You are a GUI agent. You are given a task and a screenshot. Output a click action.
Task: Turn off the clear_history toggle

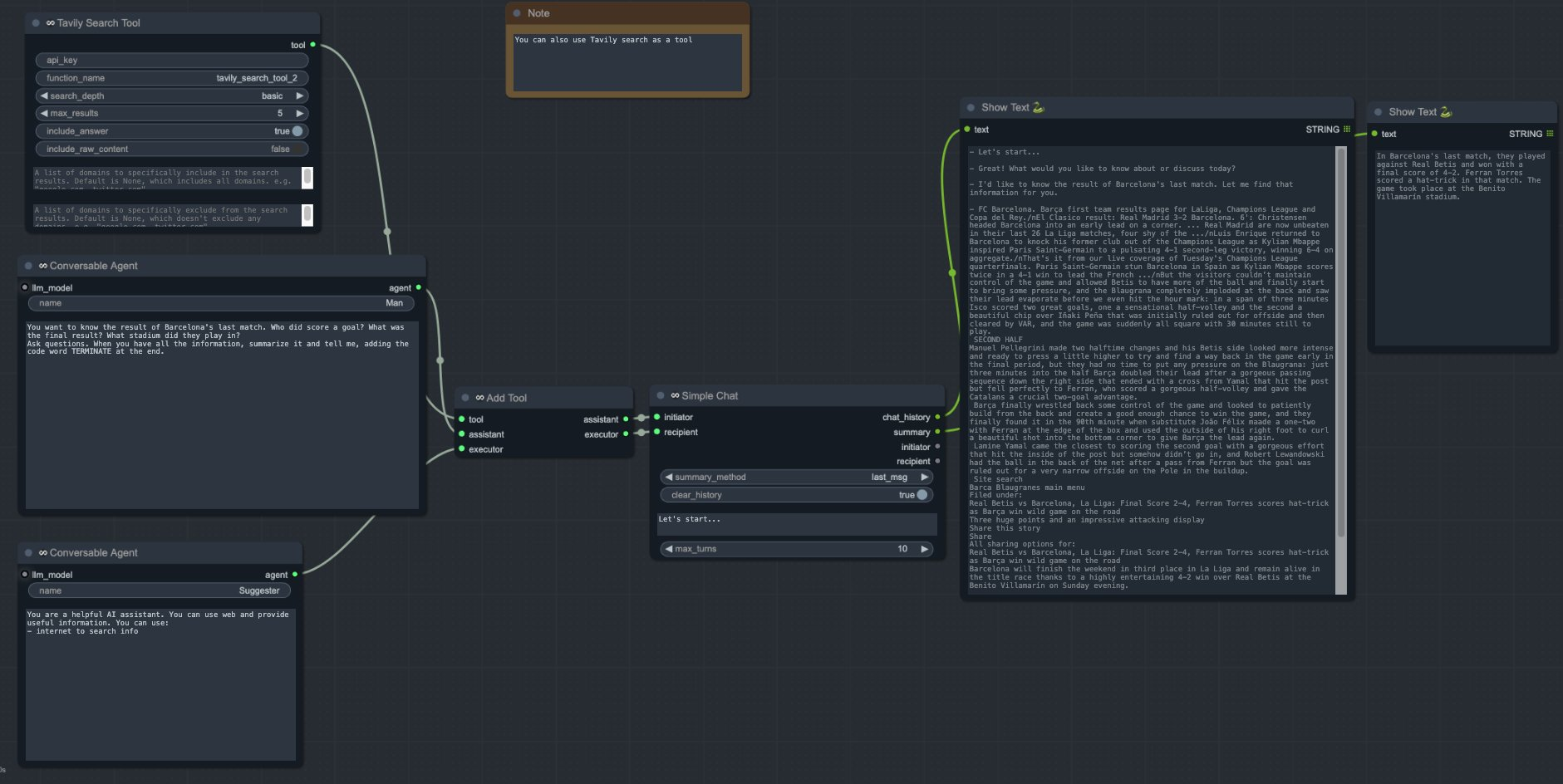[921, 495]
